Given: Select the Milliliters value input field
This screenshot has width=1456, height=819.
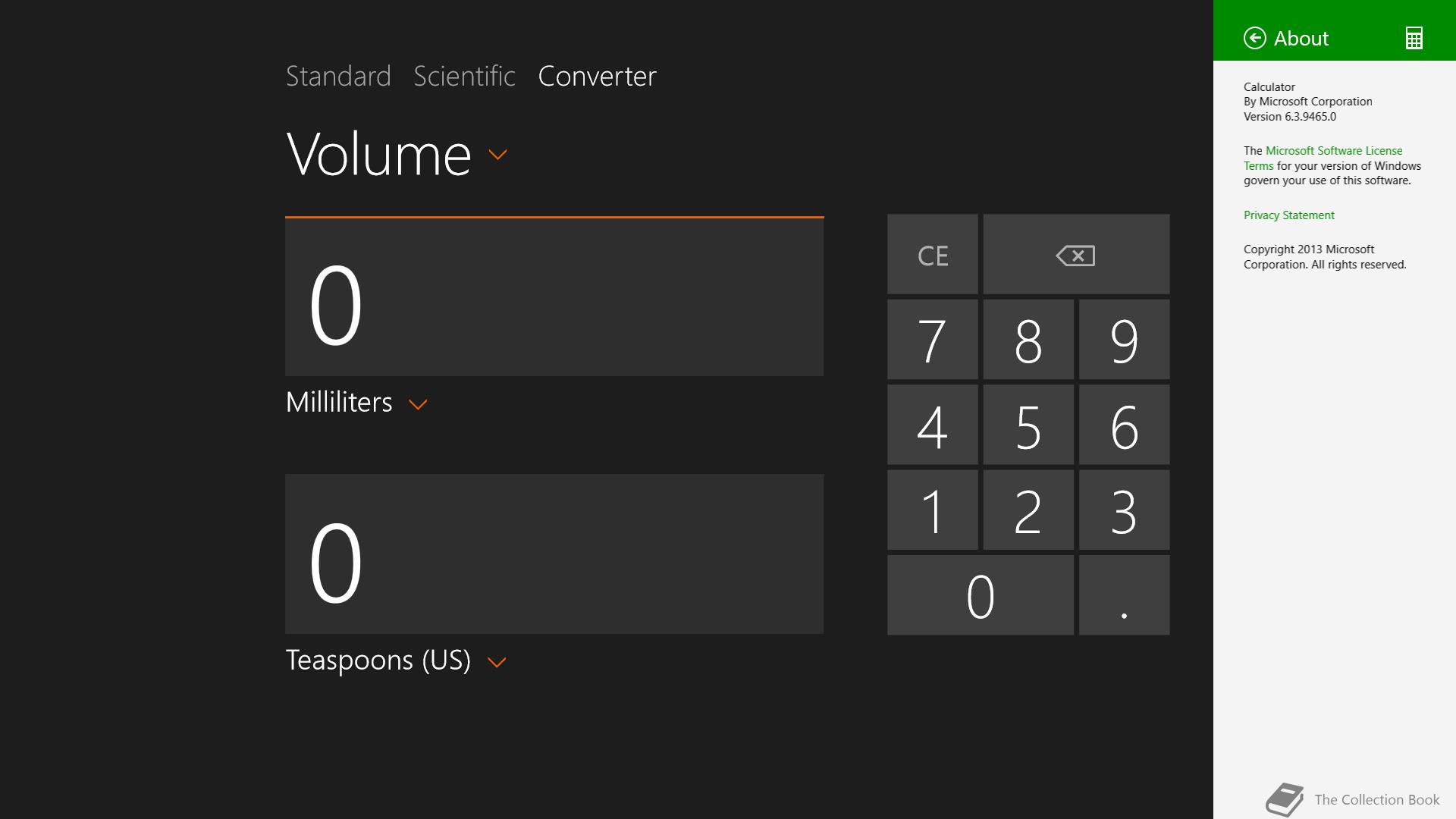Looking at the screenshot, I should coord(554,297).
